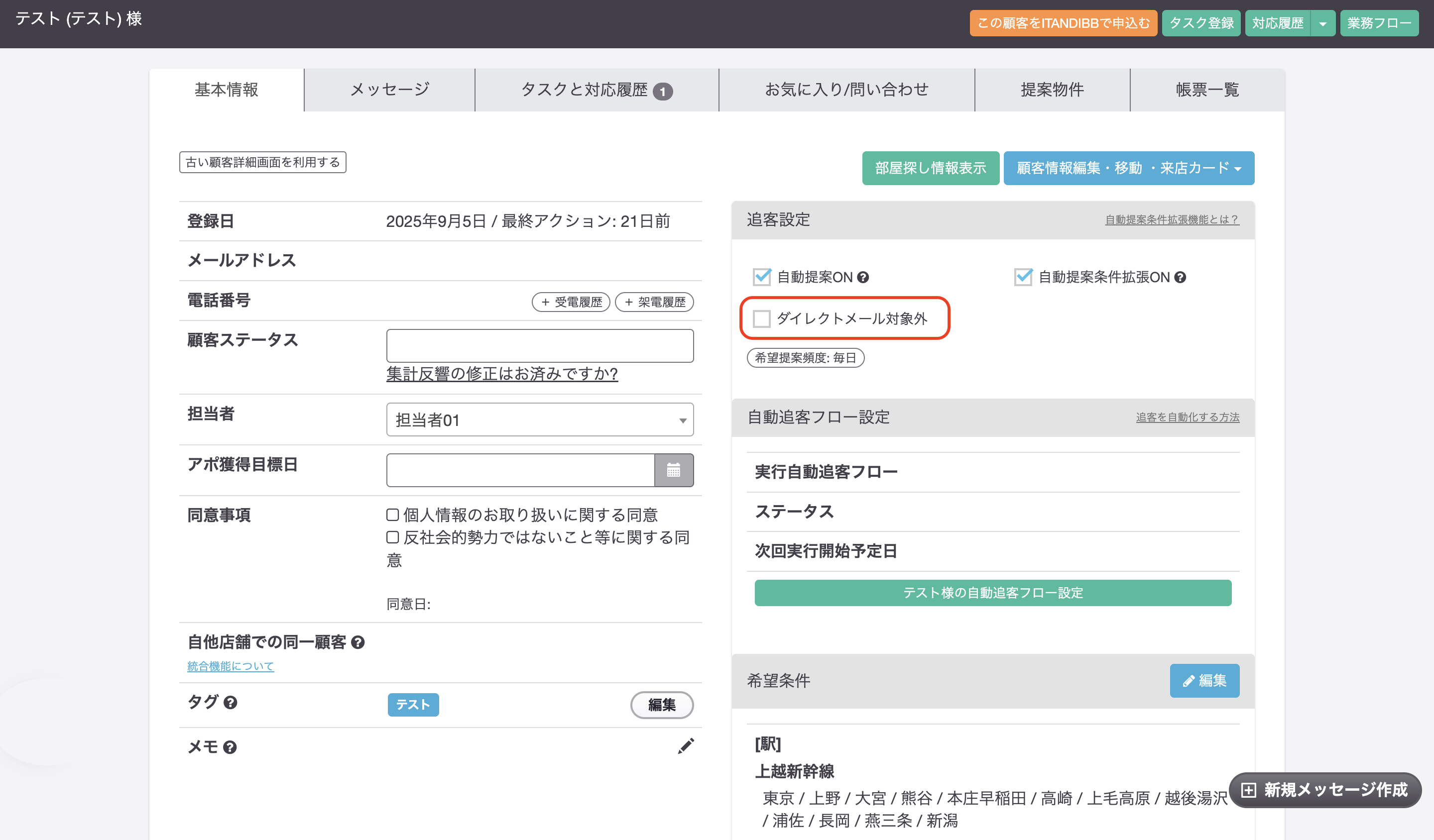Click テスト様の自動追客フロー設定 button
1434x840 pixels.
tap(993, 593)
